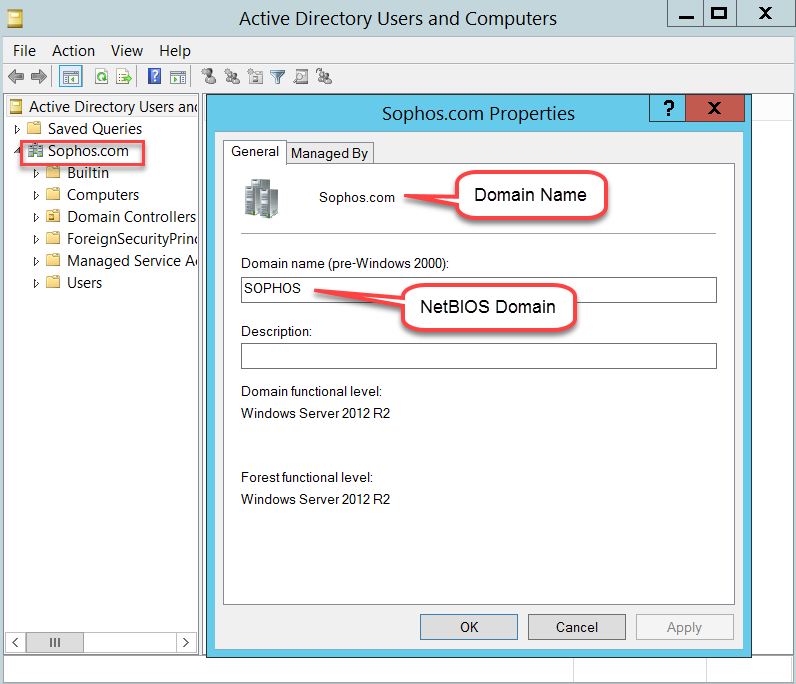Expand the Managed Service Accounts node
796x684 pixels.
pos(36,262)
